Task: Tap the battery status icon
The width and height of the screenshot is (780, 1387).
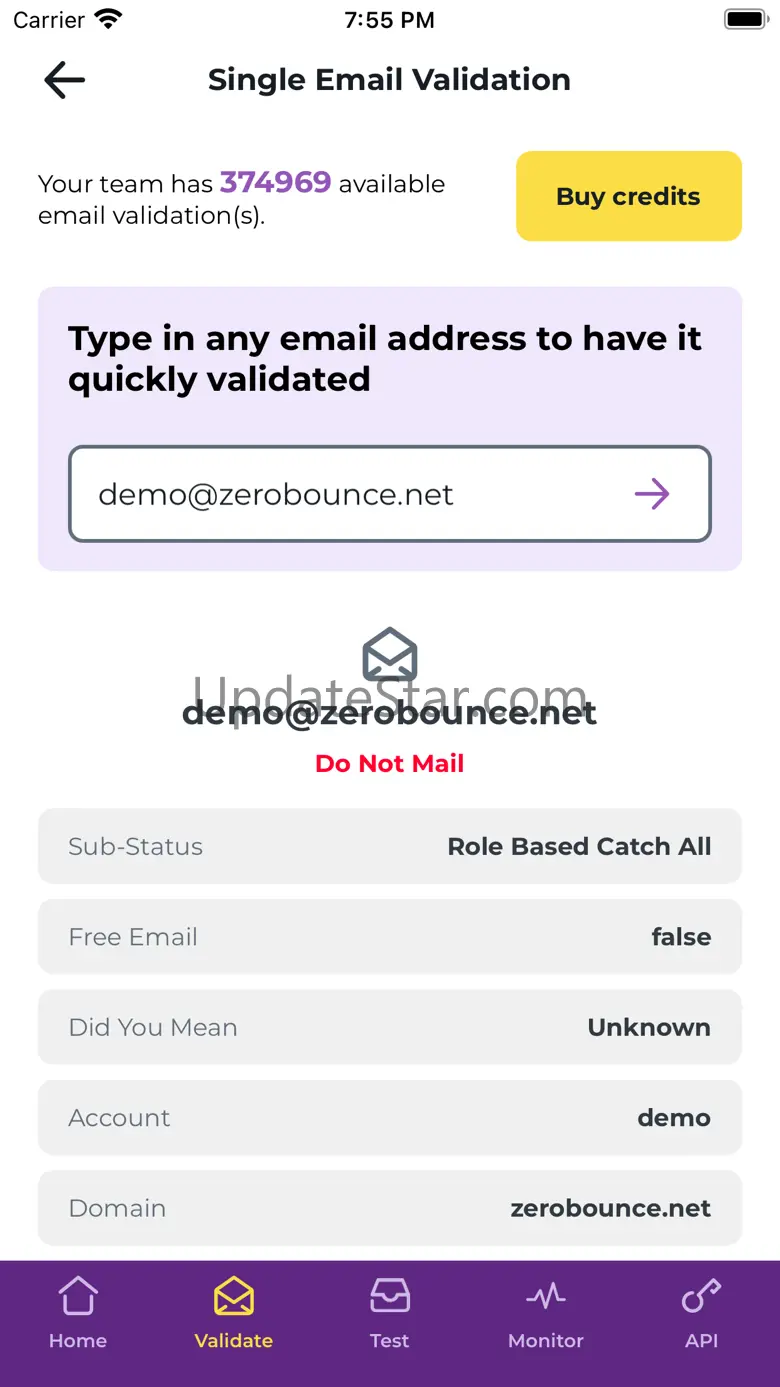Action: (x=744, y=19)
